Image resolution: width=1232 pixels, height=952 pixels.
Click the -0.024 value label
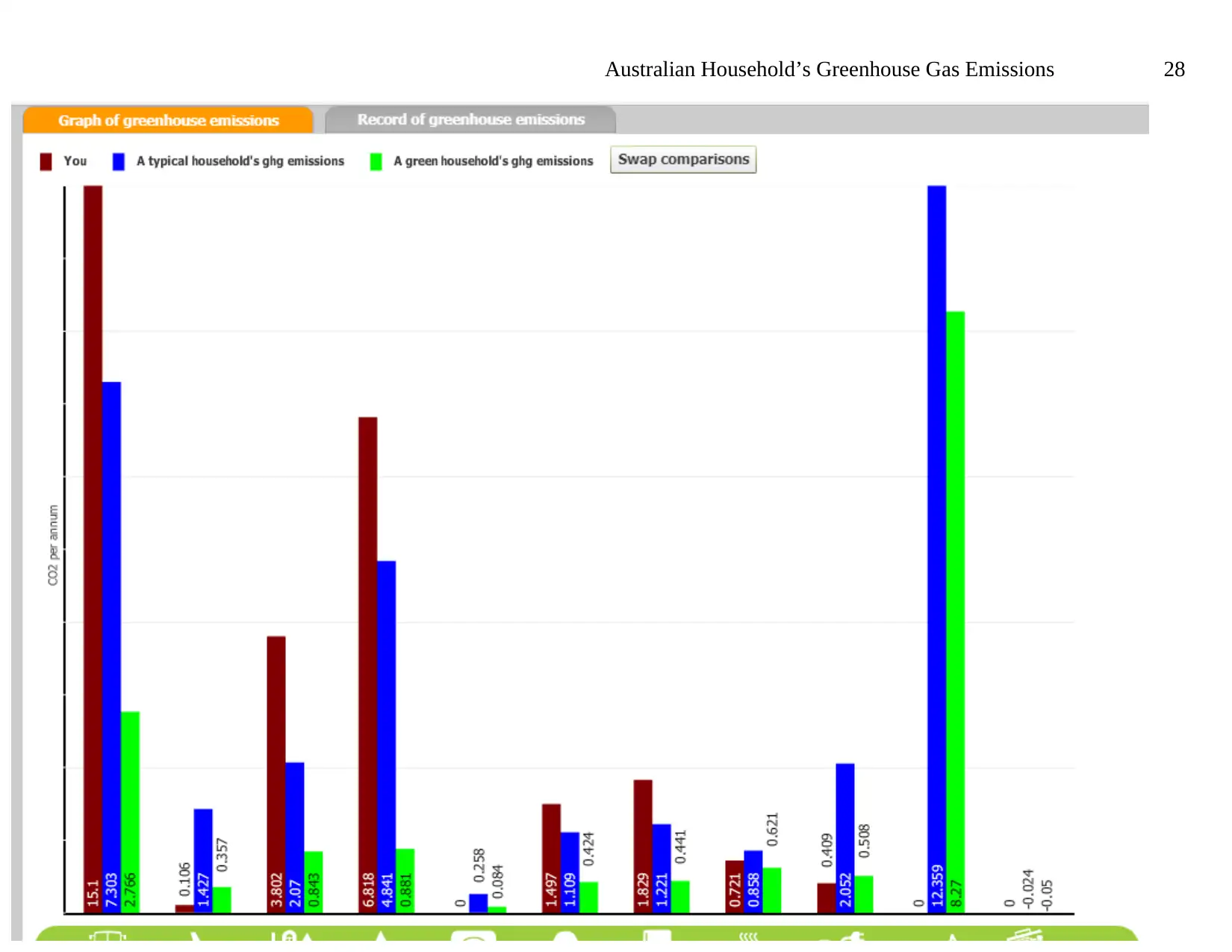[1028, 889]
